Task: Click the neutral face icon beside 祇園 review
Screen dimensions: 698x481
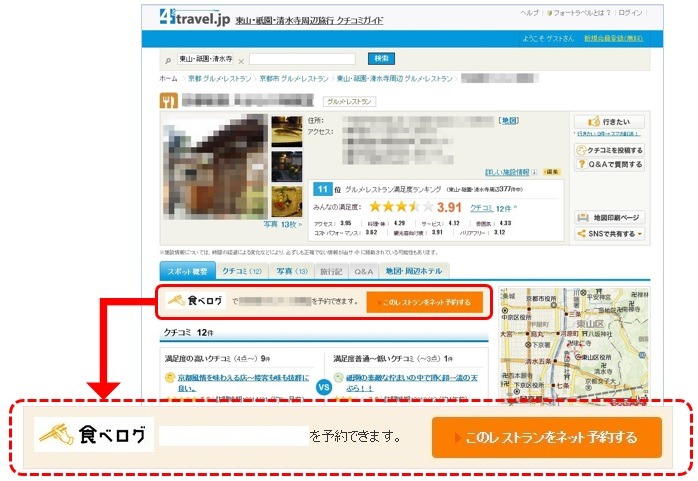Action: [339, 378]
